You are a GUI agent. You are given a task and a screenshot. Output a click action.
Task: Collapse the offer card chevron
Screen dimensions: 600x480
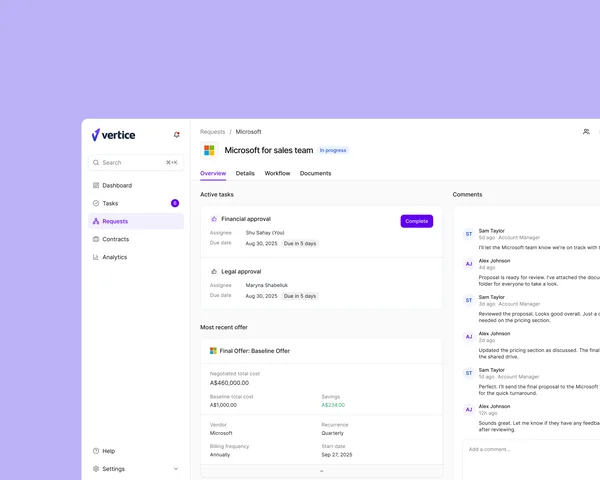point(321,471)
